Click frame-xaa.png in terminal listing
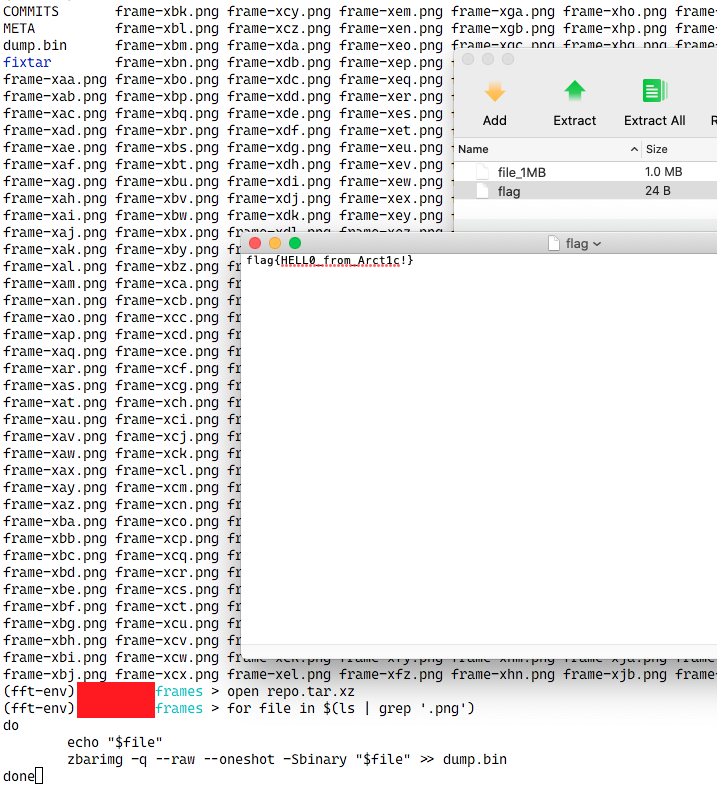The height and width of the screenshot is (790, 717). tap(55, 80)
